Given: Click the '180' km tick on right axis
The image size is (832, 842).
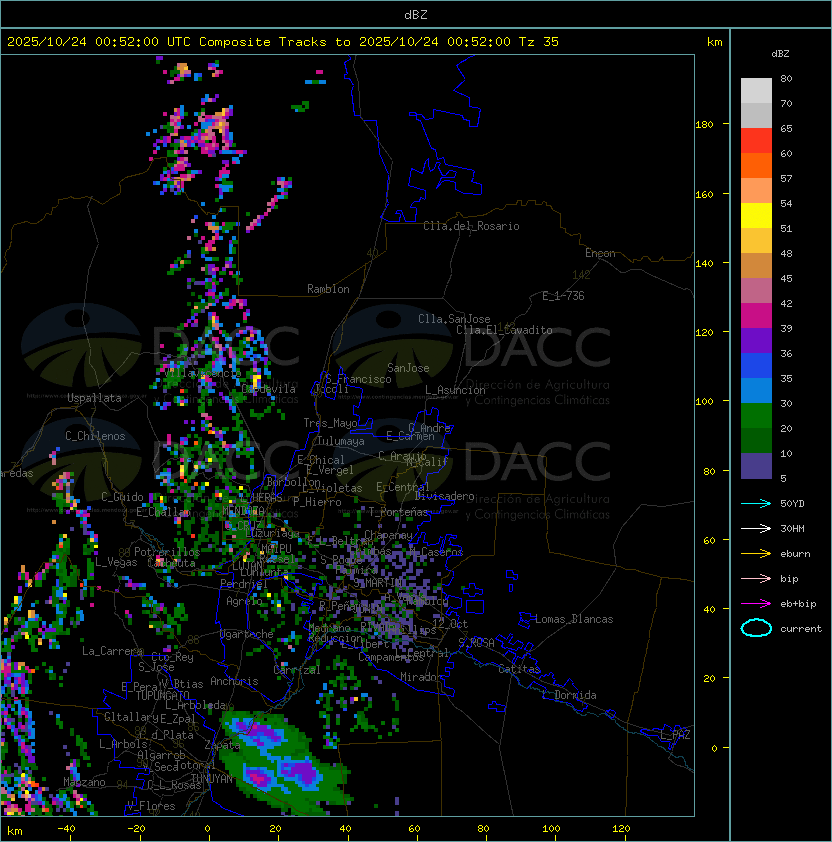Looking at the screenshot, I should click(704, 125).
